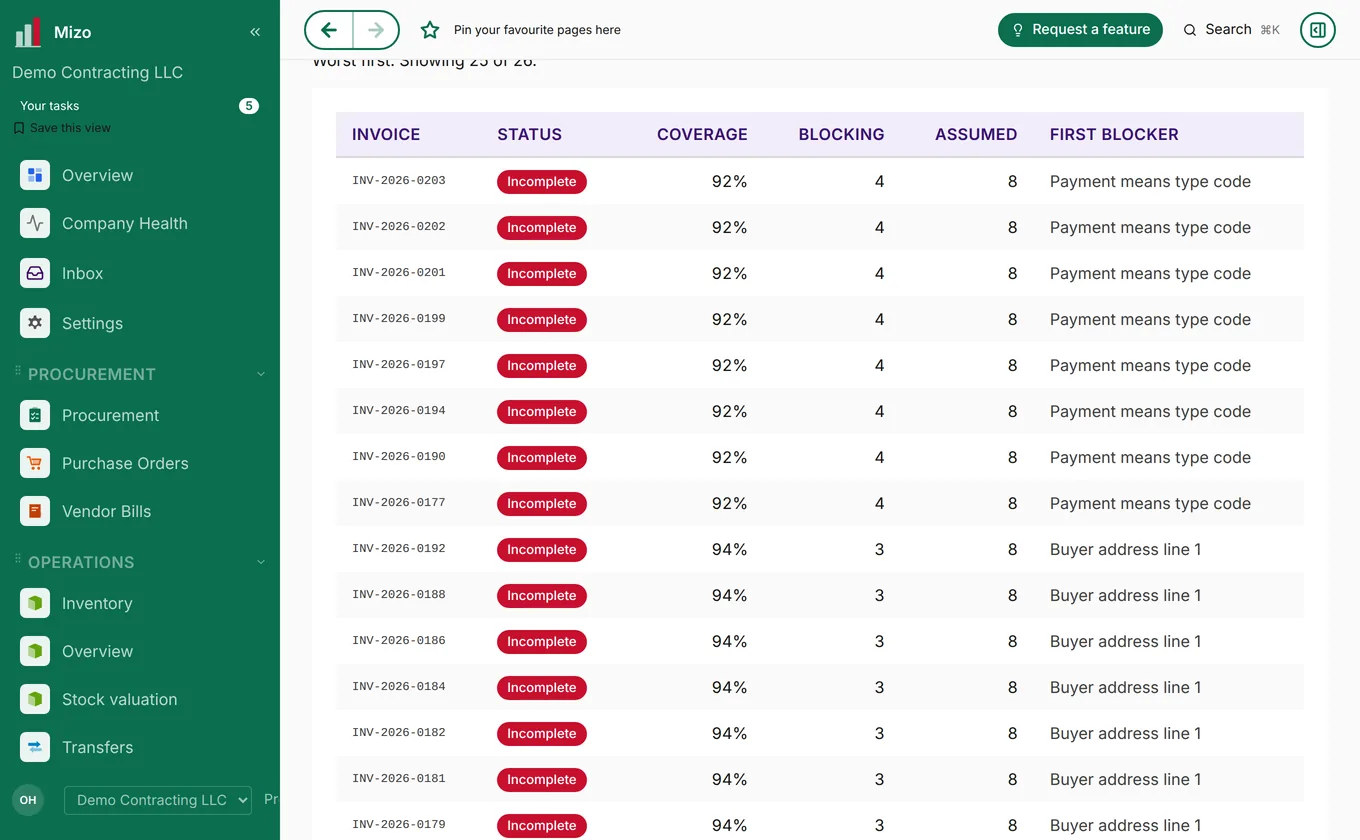Toggle the side panel icon at top right
Screen dimensions: 1360x840
(1318, 30)
